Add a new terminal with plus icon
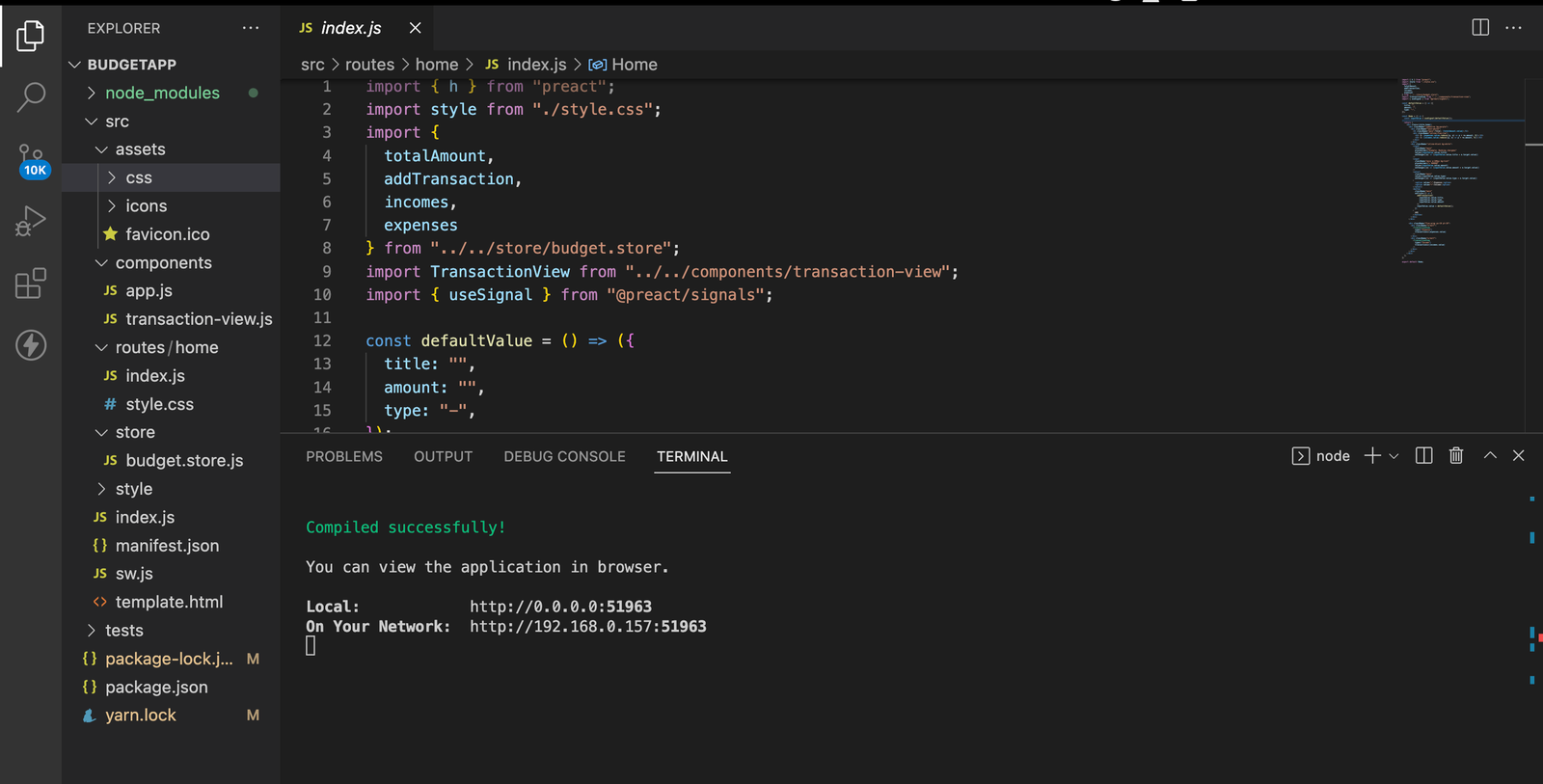The width and height of the screenshot is (1543, 784). click(x=1372, y=456)
